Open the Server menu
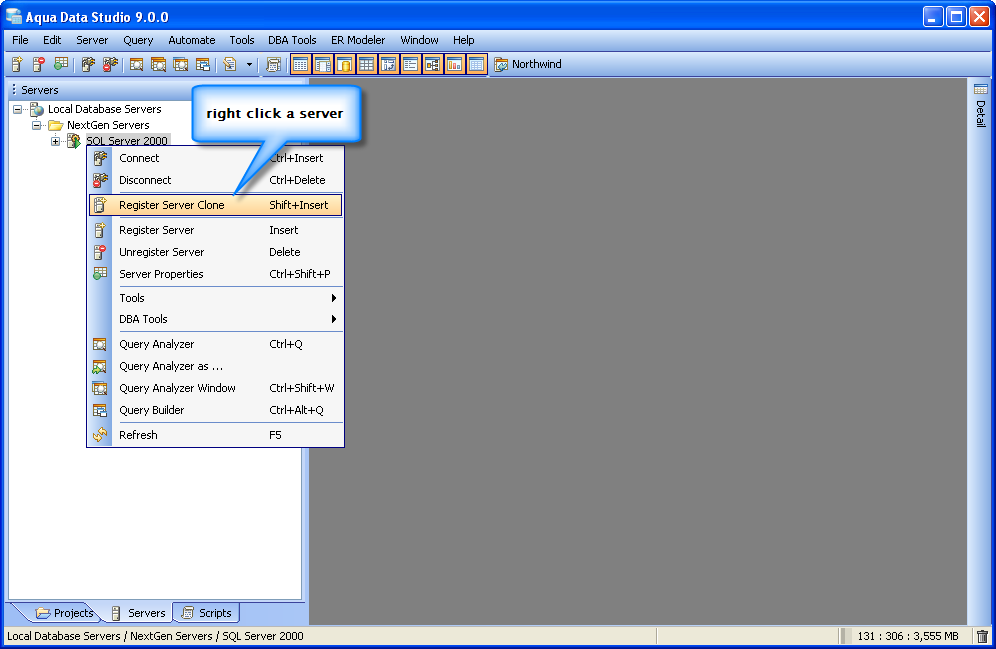This screenshot has width=996, height=649. (x=92, y=40)
